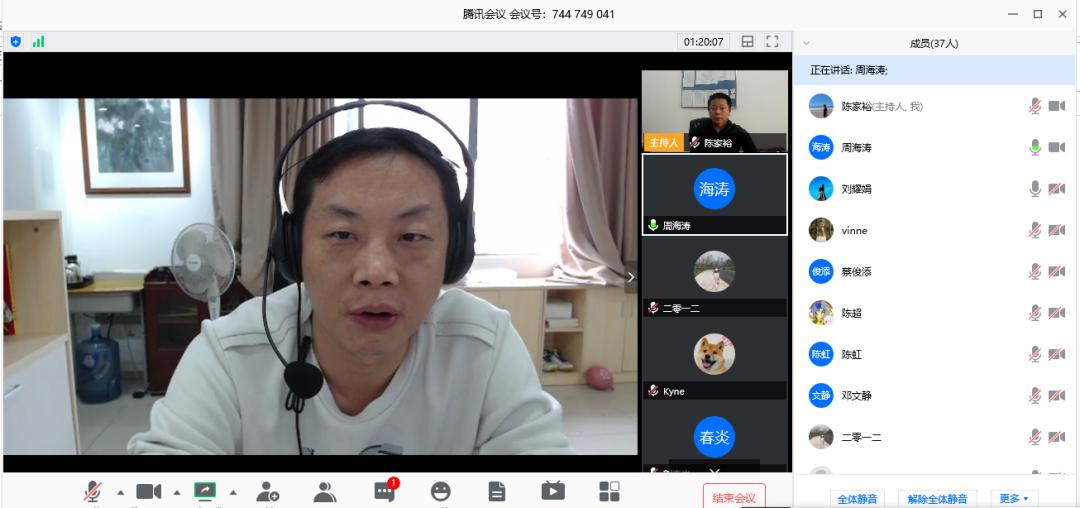Toggle 刘耀娟's grey microphone icon
The width and height of the screenshot is (1080, 508).
[x=1035, y=189]
